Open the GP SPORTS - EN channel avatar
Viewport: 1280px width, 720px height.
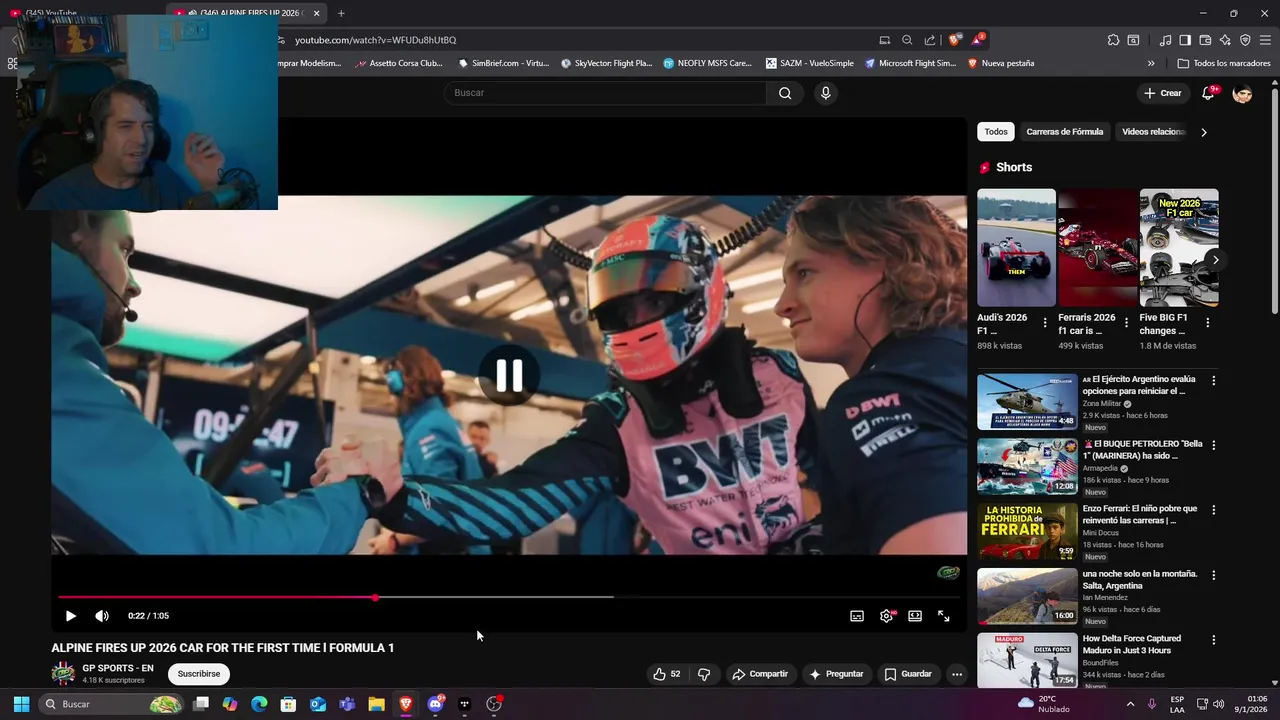tap(63, 674)
